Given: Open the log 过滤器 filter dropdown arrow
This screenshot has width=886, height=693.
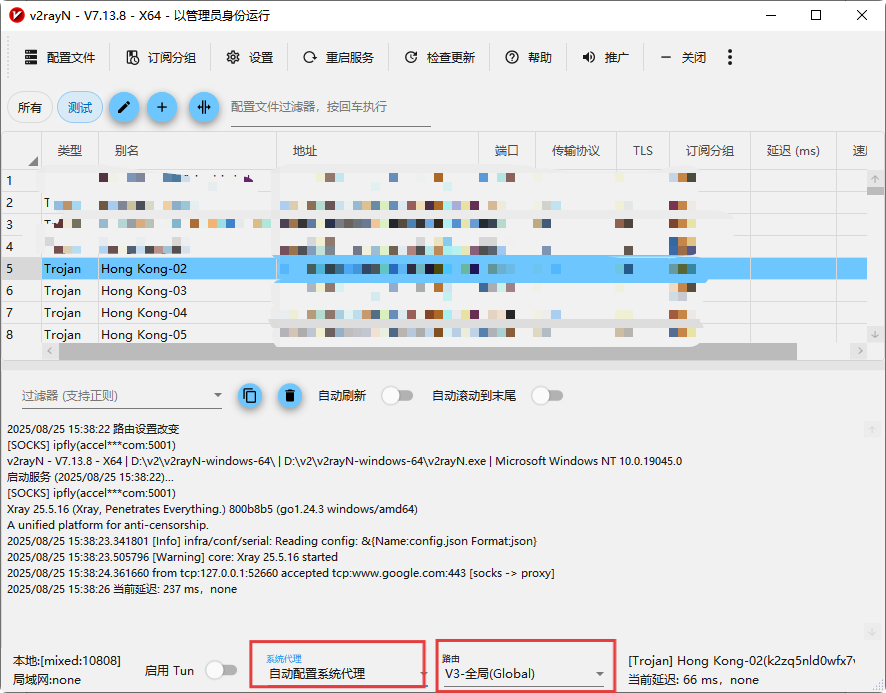Looking at the screenshot, I should [x=218, y=396].
